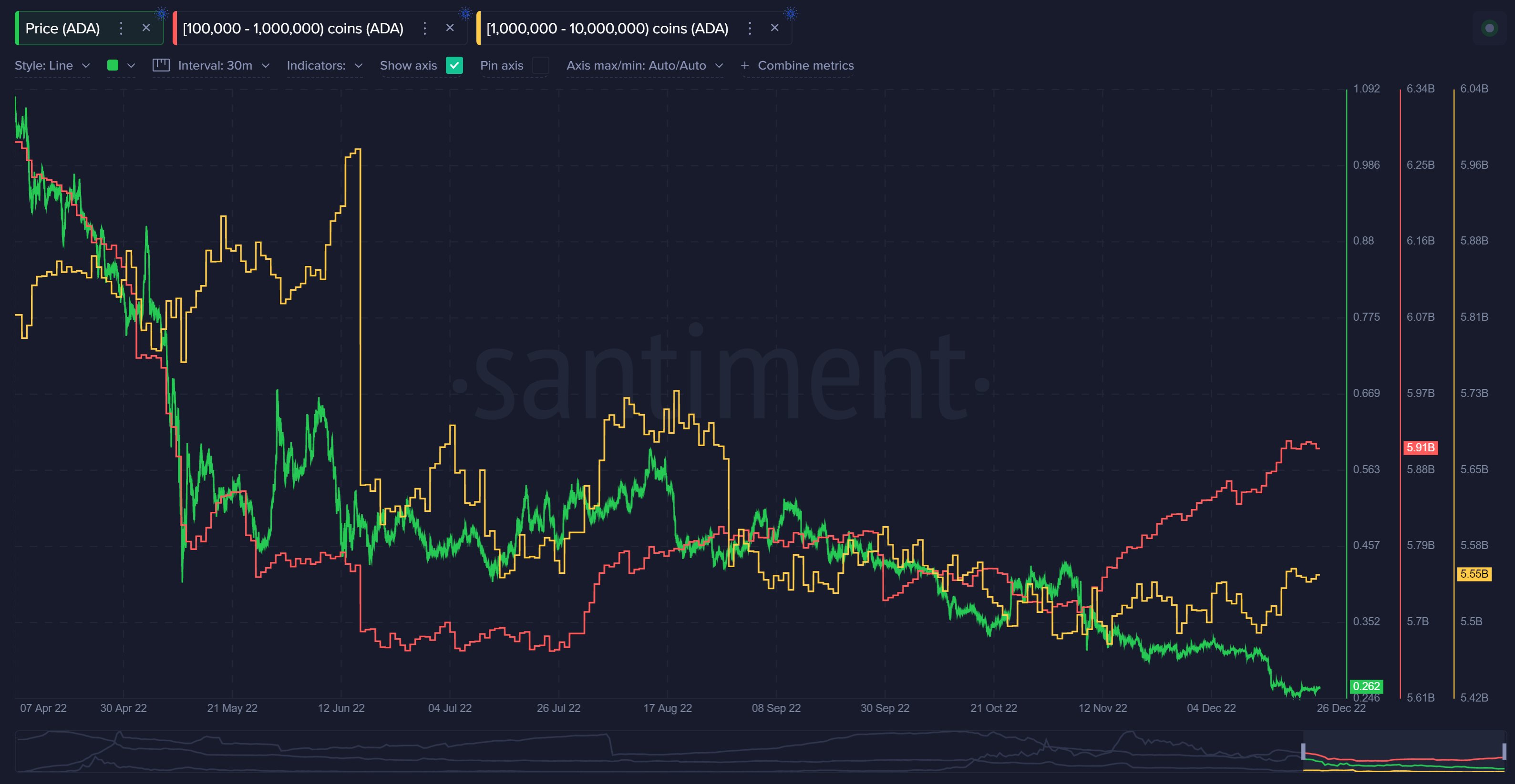1515x784 pixels.
Task: Click the Santiment settings icon for Price ADA
Action: click(x=120, y=27)
